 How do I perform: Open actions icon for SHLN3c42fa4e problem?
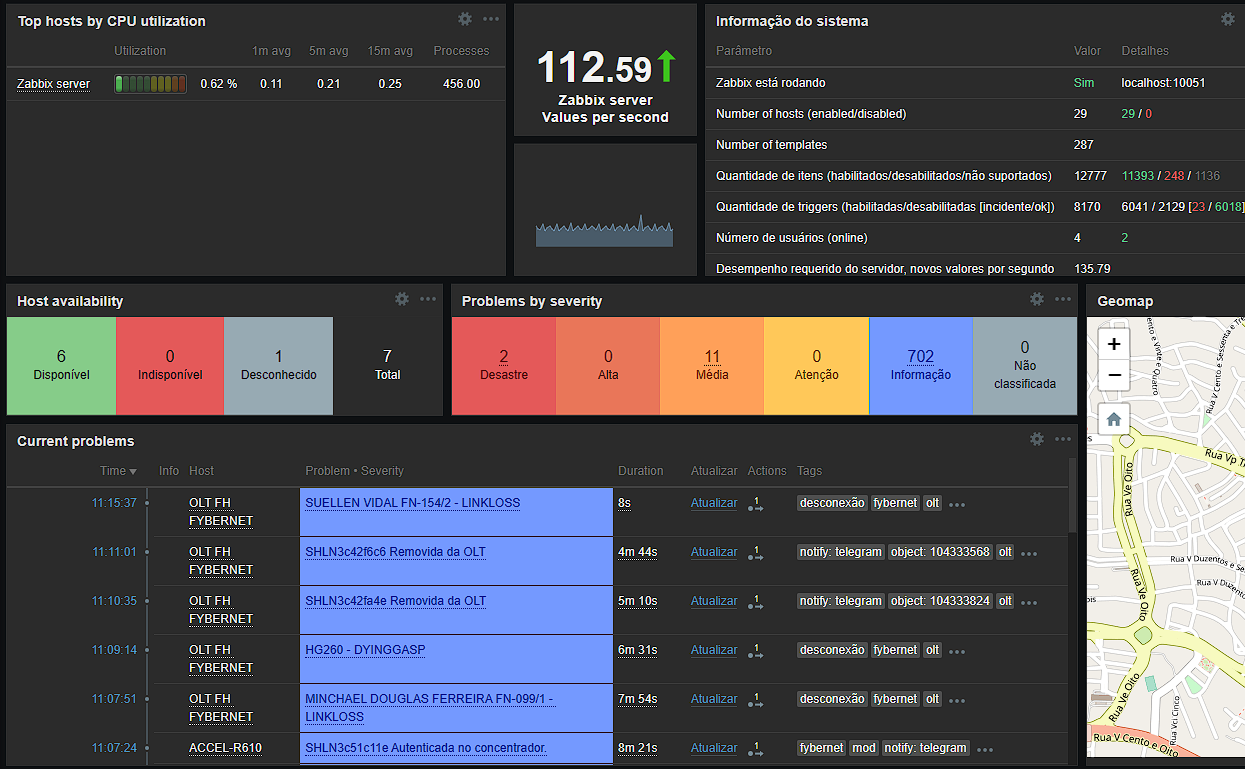[x=755, y=602]
